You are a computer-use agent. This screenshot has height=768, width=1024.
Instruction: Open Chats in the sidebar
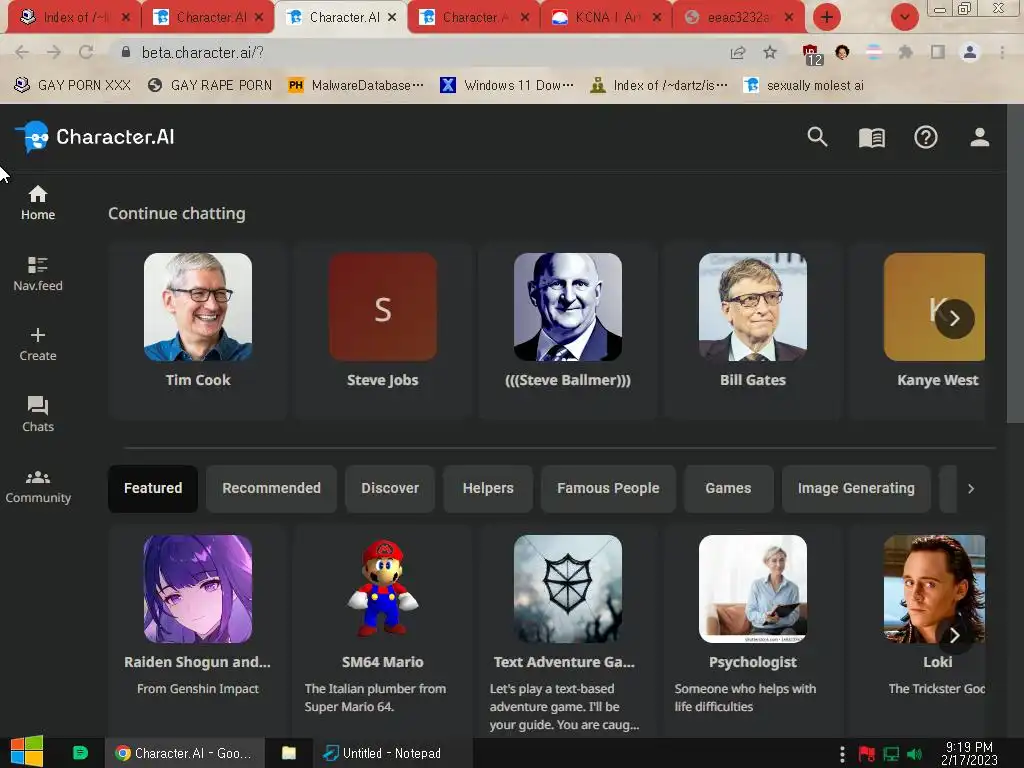coord(38,415)
